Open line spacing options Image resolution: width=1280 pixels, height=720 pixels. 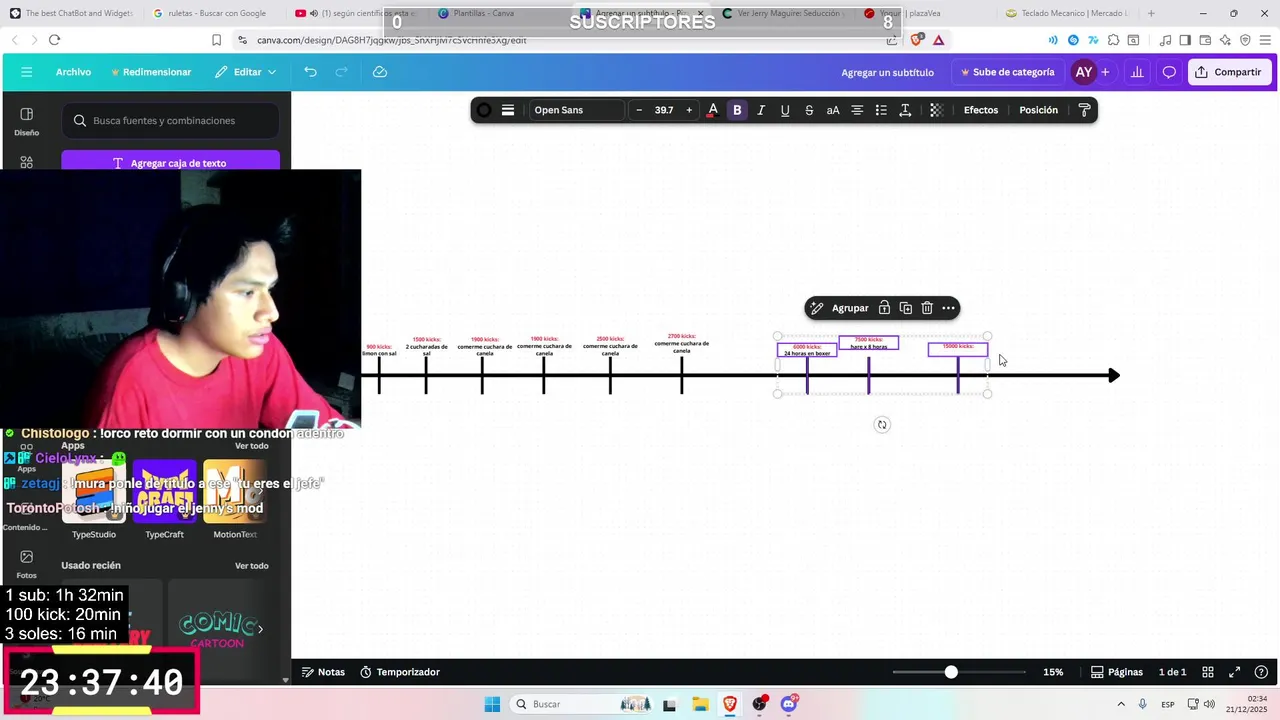[905, 110]
